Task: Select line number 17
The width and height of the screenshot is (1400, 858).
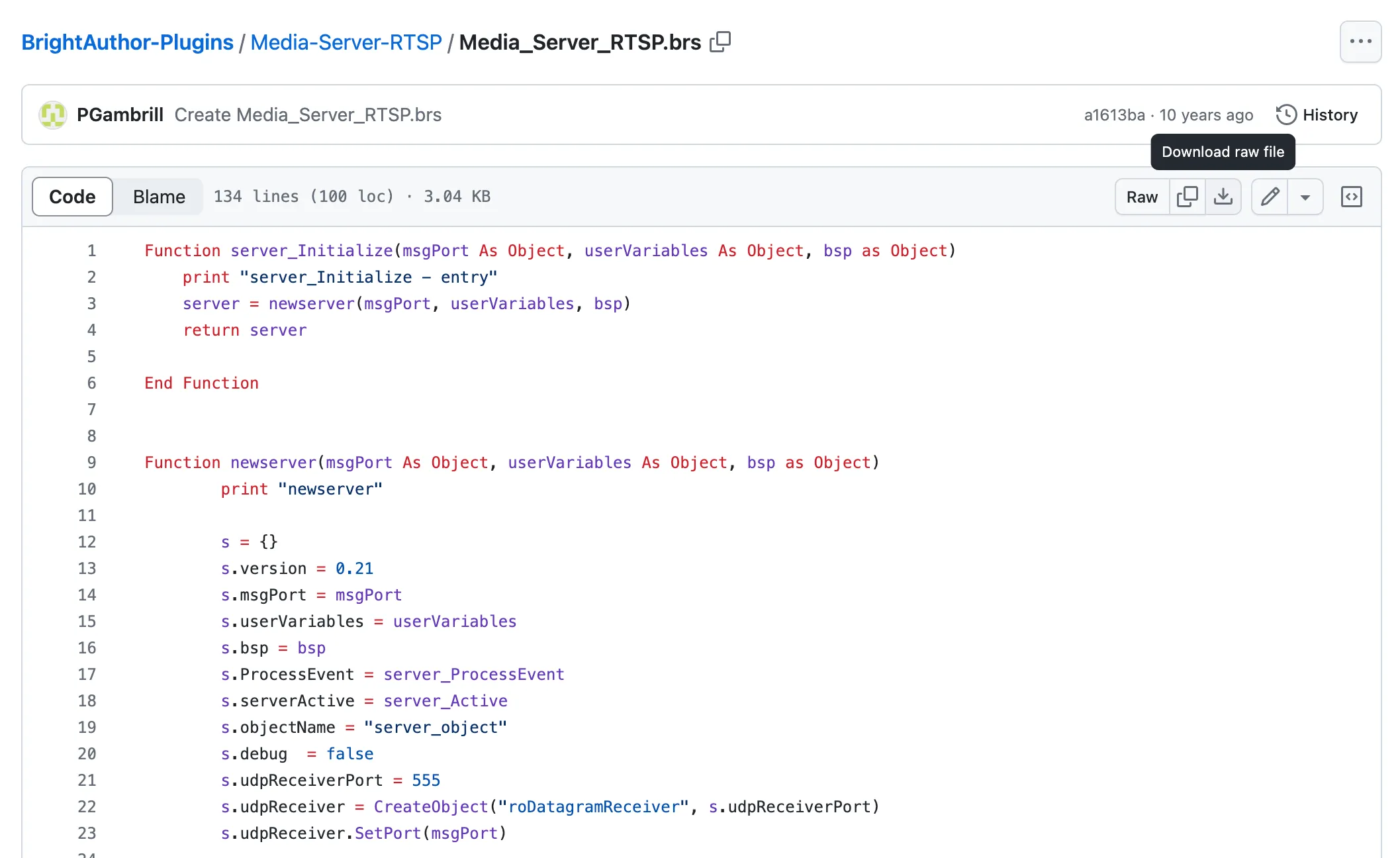Action: [x=87, y=675]
